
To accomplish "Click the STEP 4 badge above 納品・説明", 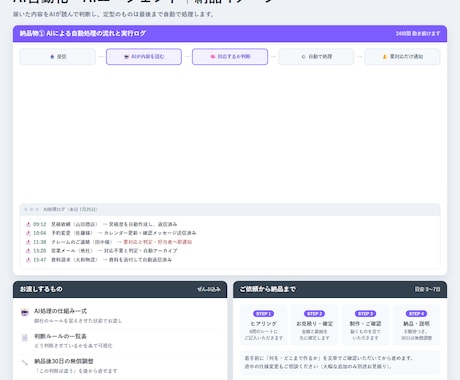I will [x=416, y=314].
